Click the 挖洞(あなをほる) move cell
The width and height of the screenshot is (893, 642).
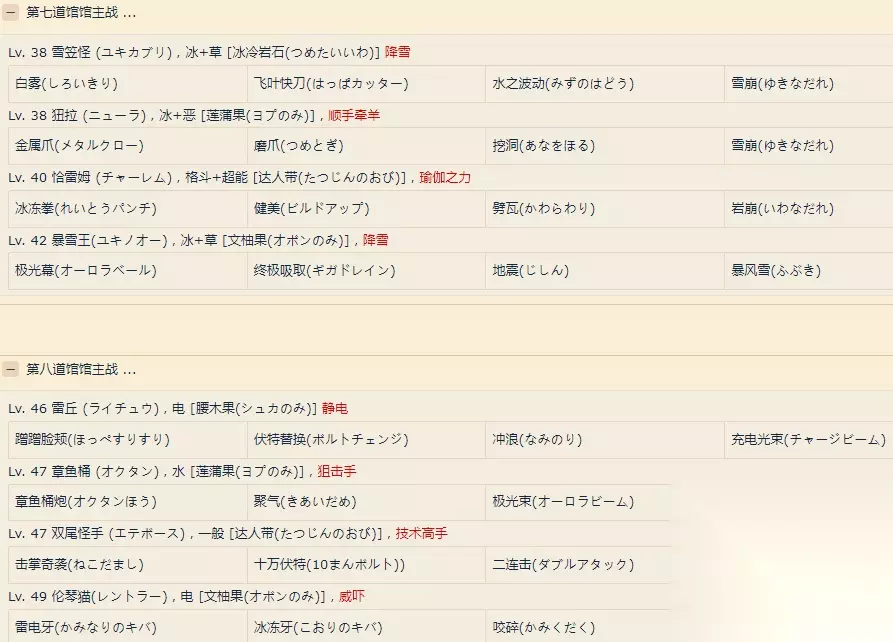[x=605, y=146]
